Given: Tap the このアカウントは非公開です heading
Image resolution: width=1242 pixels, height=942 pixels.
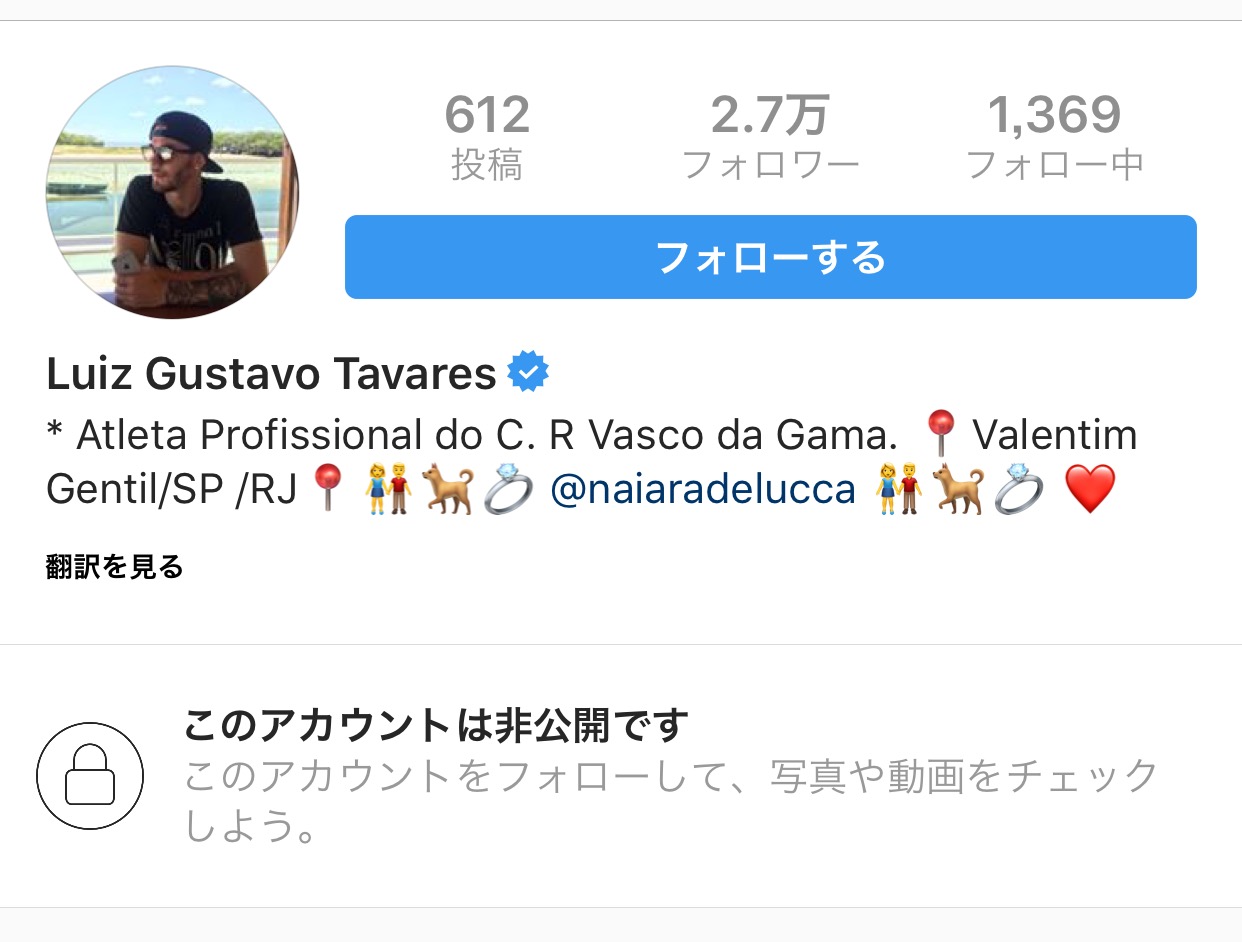Looking at the screenshot, I should (x=436, y=725).
